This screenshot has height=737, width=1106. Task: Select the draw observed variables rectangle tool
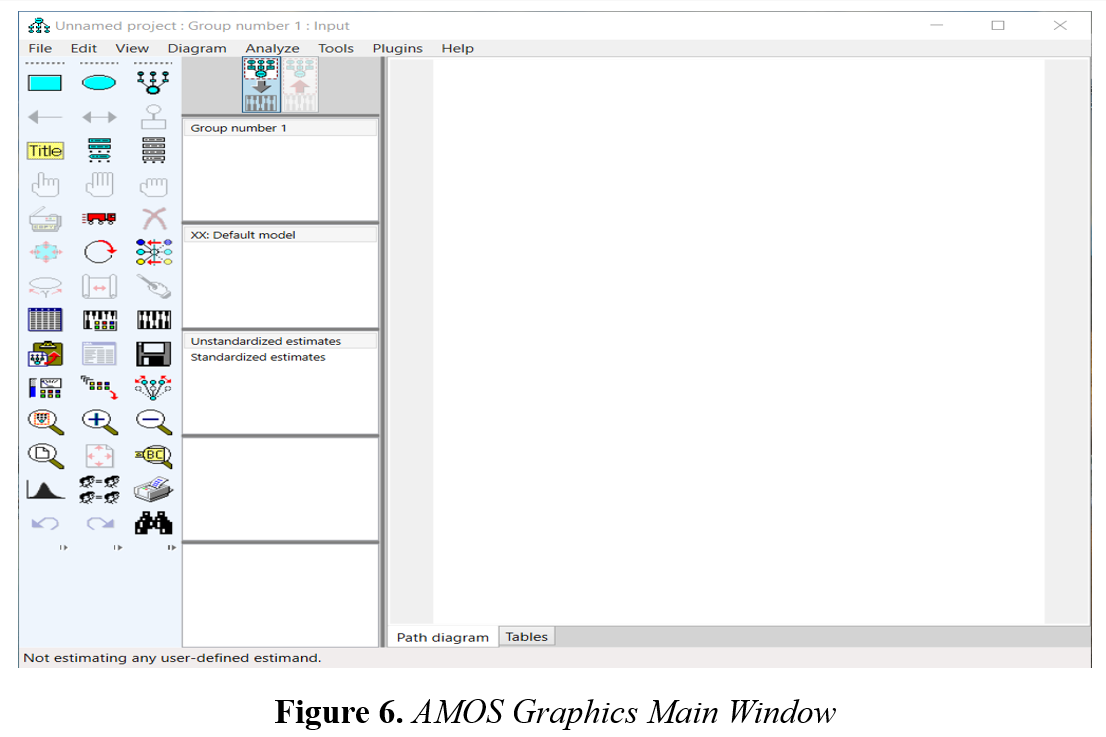tap(44, 83)
